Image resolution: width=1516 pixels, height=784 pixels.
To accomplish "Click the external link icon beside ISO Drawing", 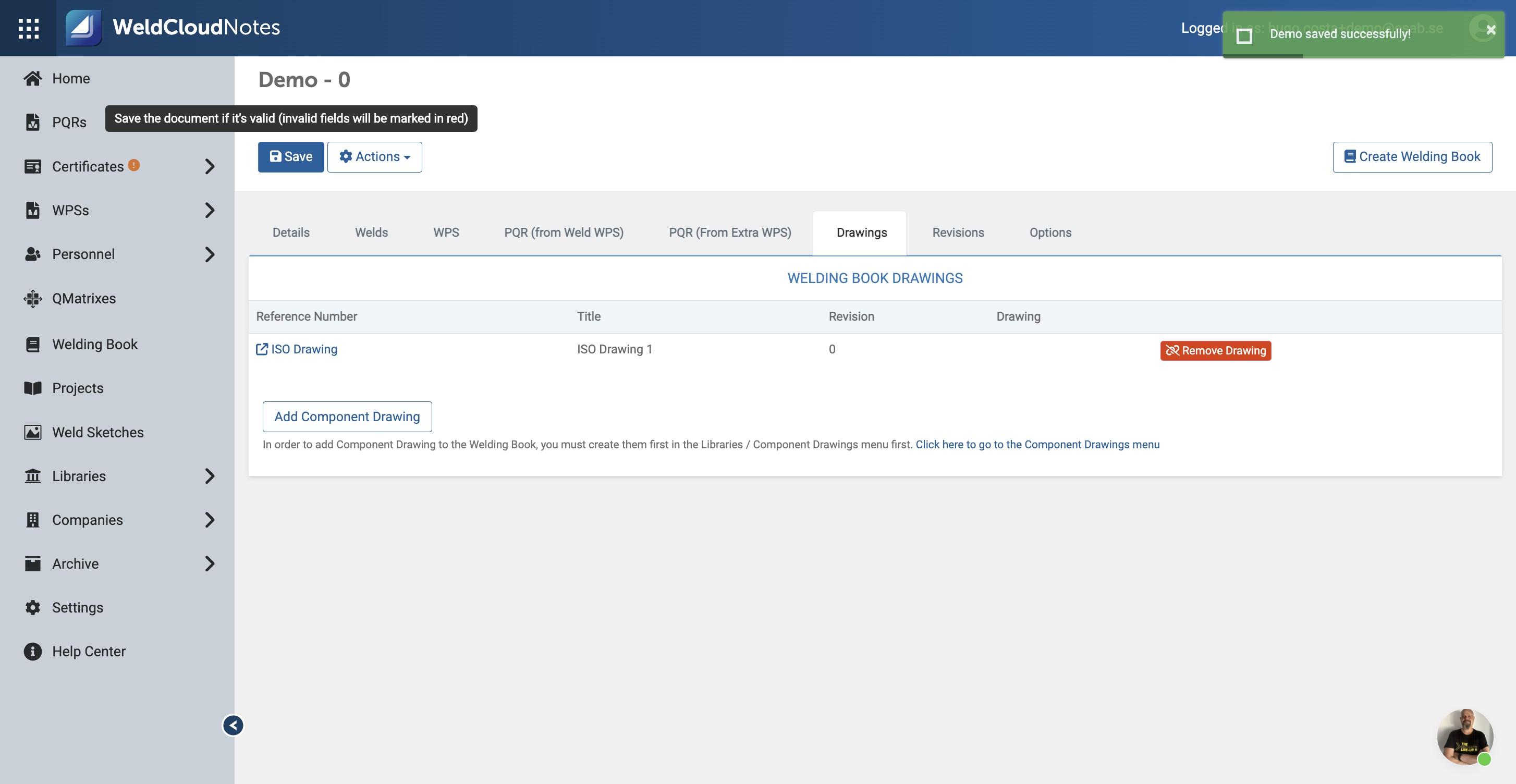I will click(262, 349).
